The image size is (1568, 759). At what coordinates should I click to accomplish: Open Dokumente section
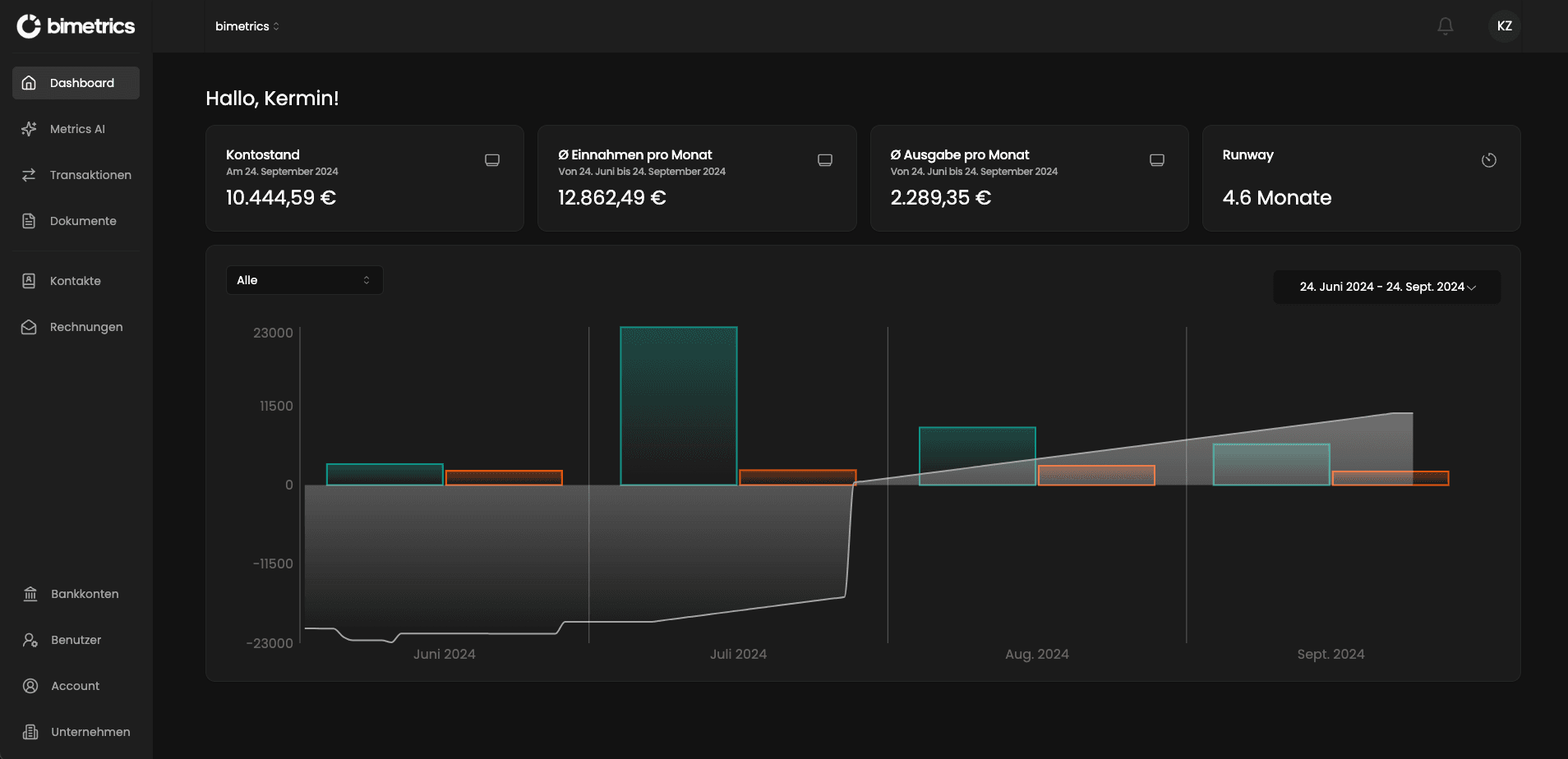[76, 221]
